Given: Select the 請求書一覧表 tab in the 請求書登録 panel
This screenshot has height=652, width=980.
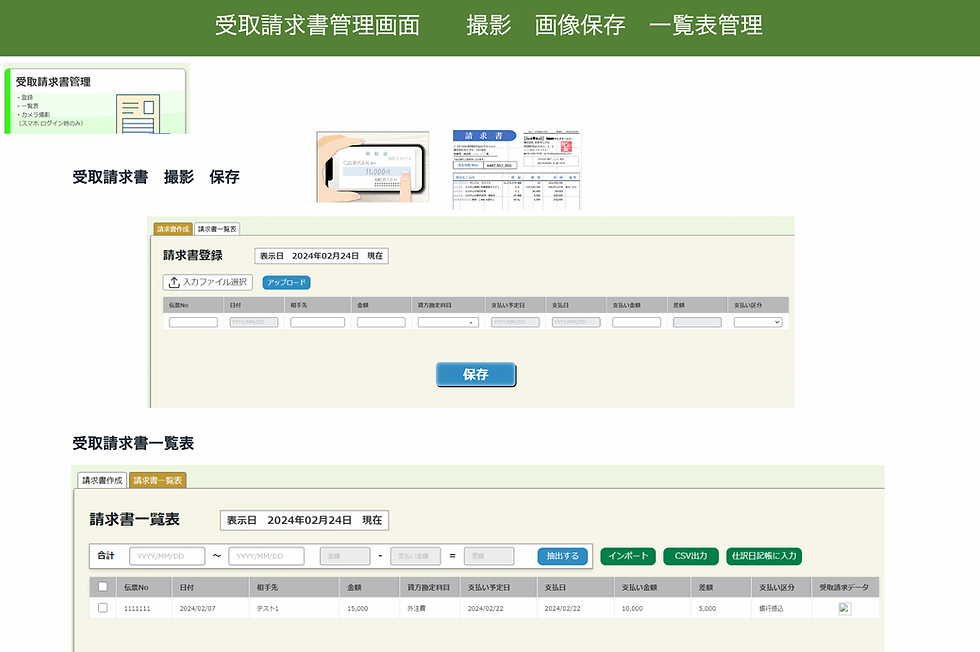Looking at the screenshot, I should (217, 229).
